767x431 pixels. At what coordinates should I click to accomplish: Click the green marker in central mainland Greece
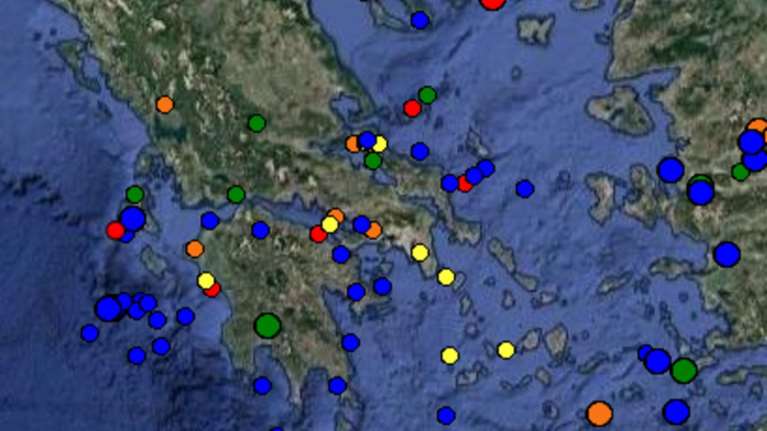tap(257, 123)
